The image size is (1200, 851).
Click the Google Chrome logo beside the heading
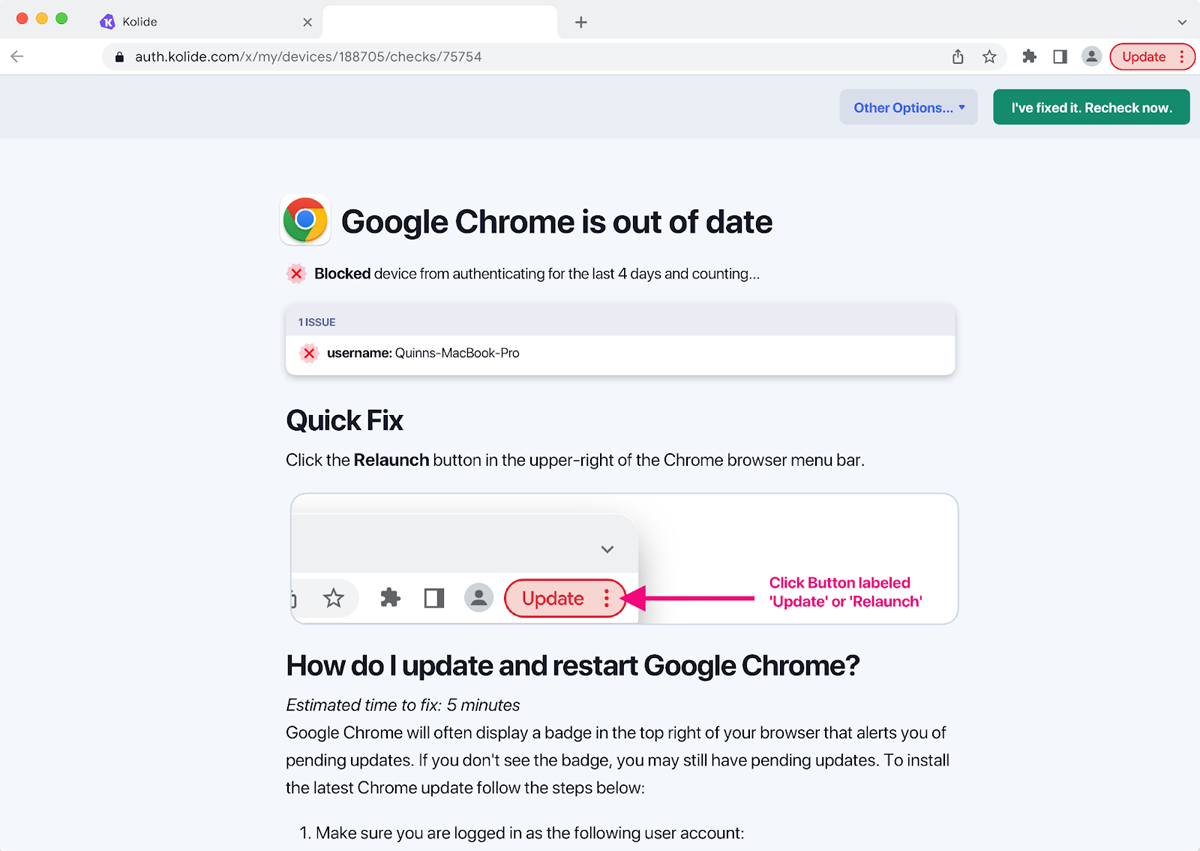(305, 220)
